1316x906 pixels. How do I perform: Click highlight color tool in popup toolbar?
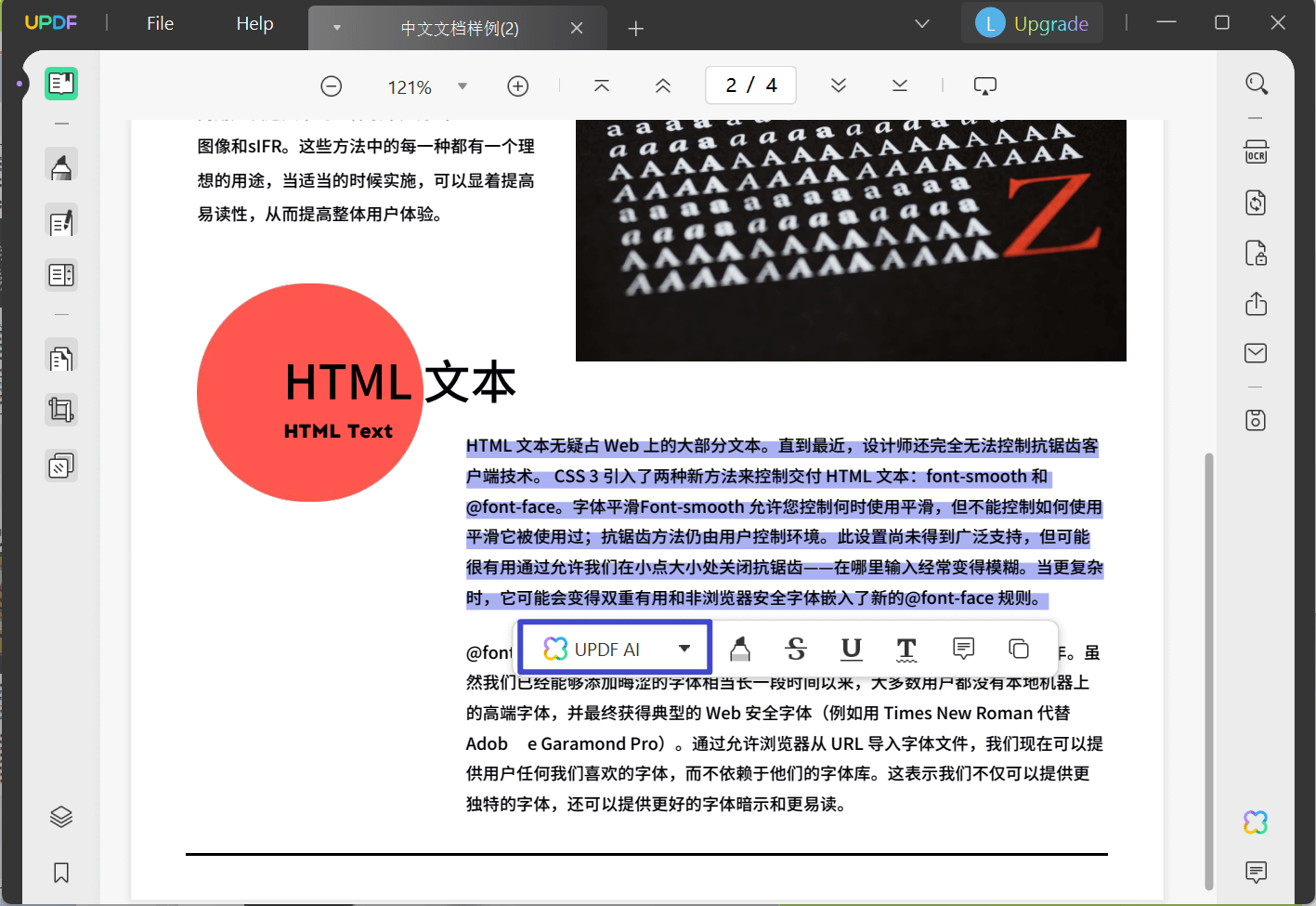[x=739, y=648]
